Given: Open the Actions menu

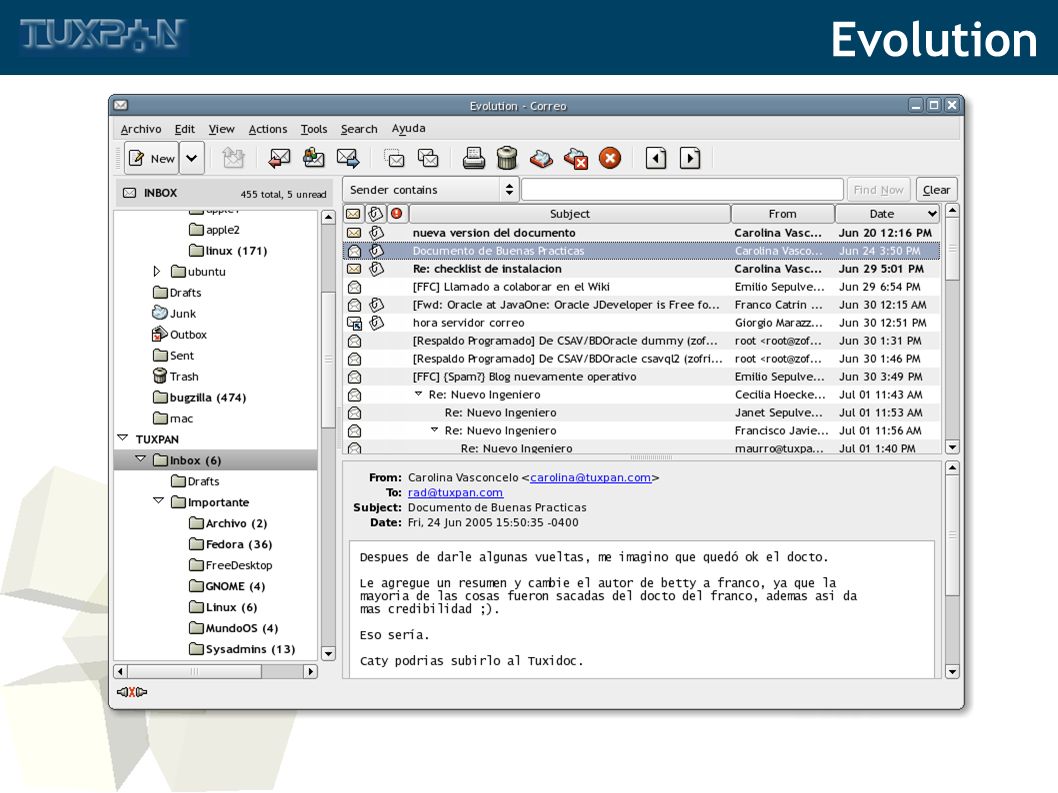Looking at the screenshot, I should [268, 129].
